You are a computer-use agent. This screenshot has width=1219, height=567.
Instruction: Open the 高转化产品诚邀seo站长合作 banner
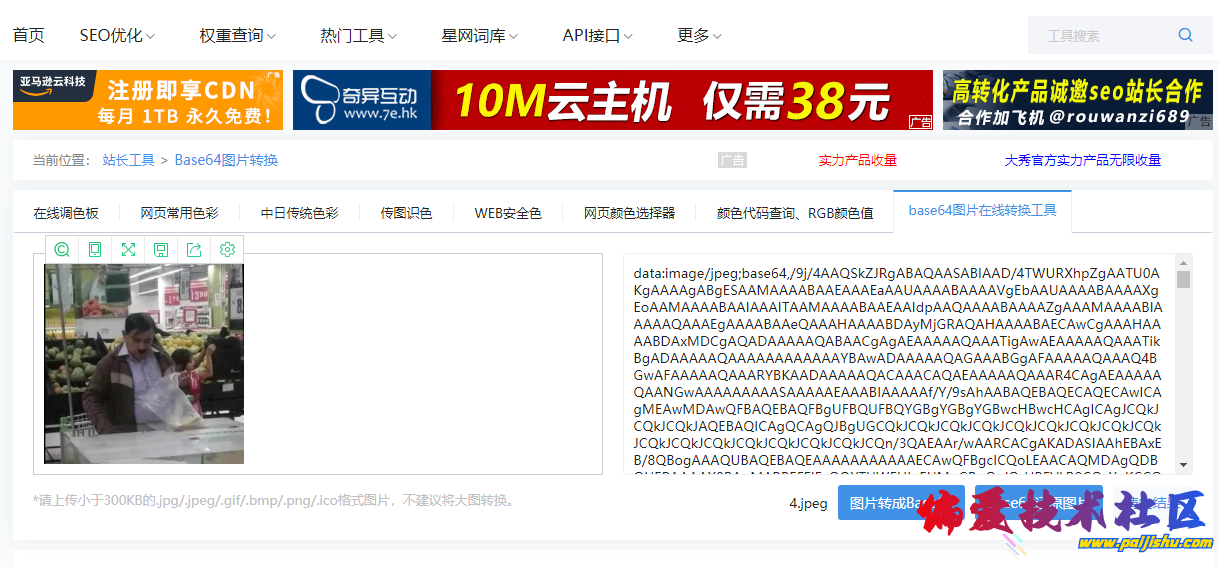pyautogui.click(x=1078, y=100)
